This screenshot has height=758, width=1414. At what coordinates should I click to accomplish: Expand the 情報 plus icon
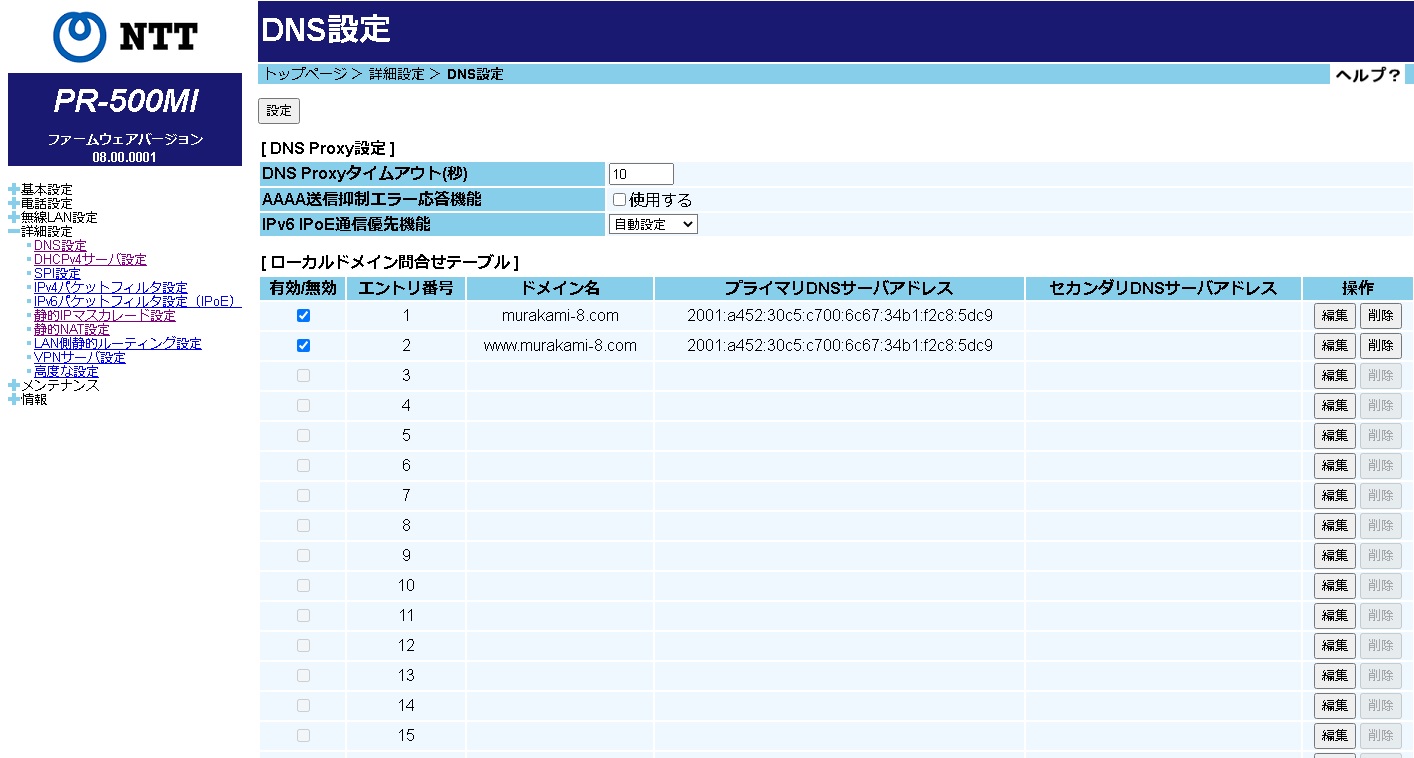(14, 400)
